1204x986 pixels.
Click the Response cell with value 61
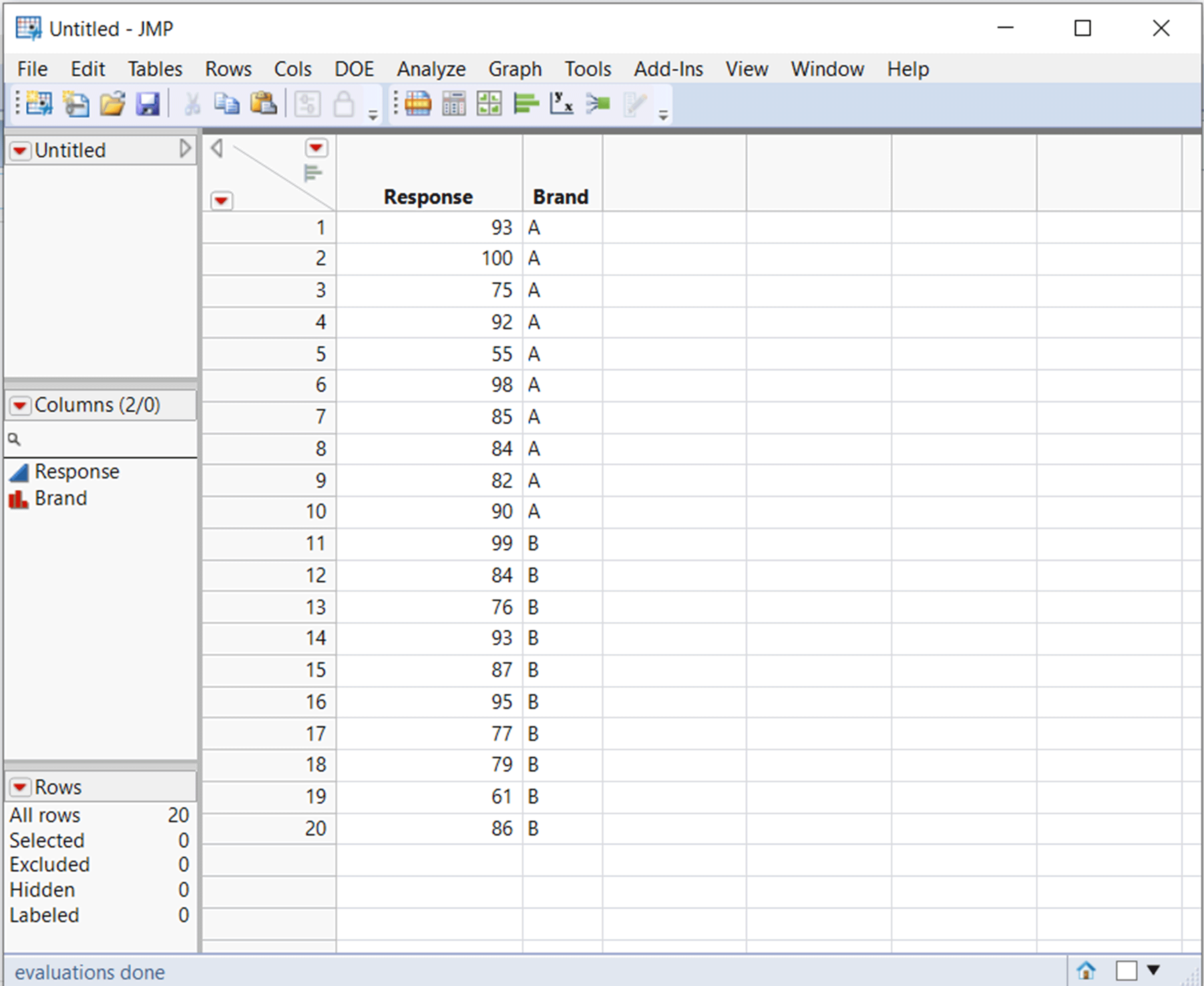pos(429,797)
